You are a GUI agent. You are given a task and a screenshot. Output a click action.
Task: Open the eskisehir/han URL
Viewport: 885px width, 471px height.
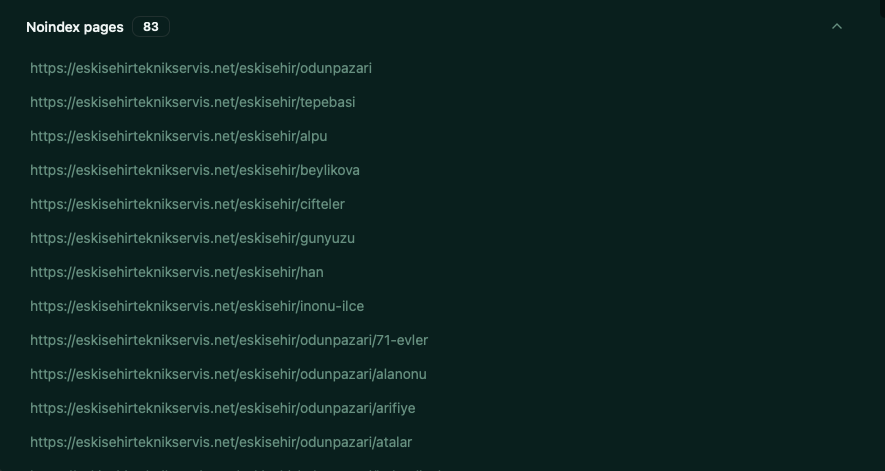tap(177, 272)
